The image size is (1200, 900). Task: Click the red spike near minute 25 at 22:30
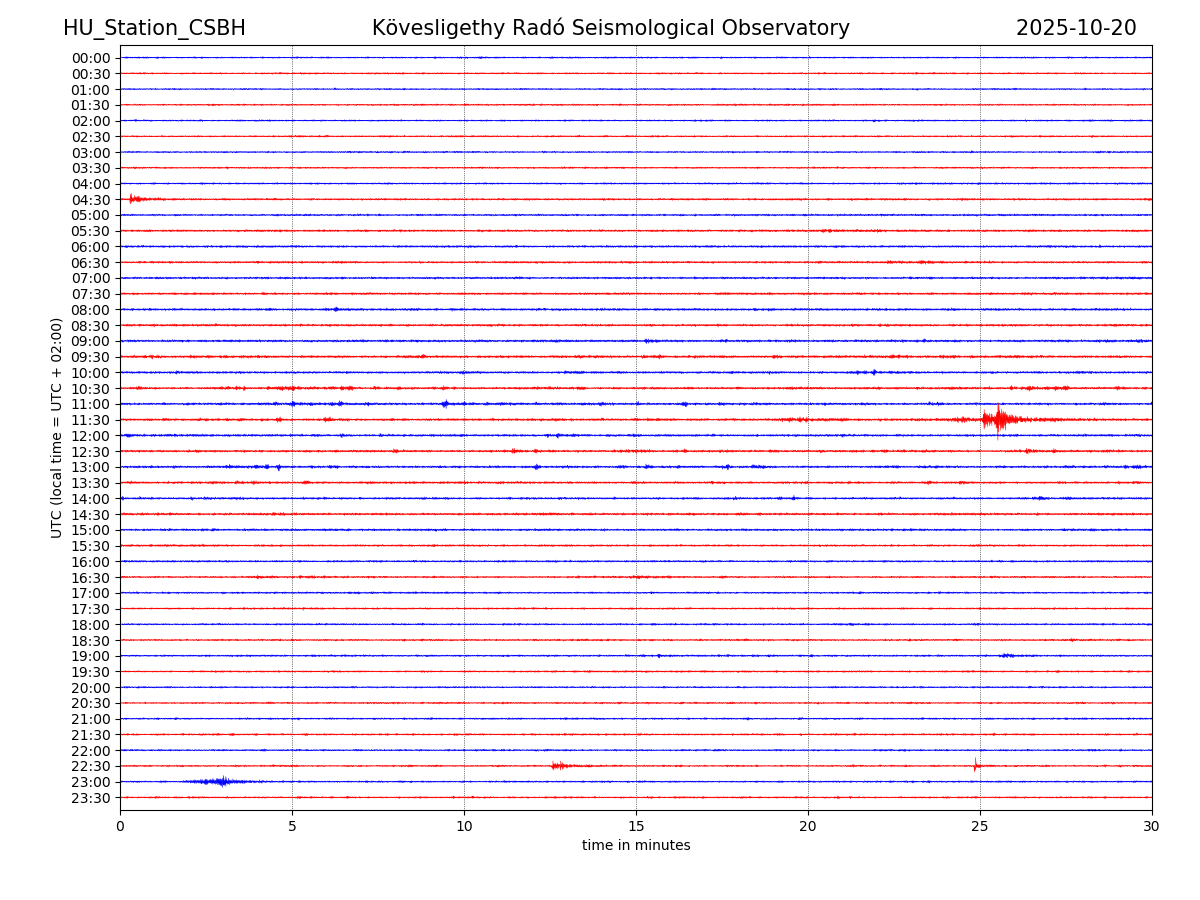pos(975,766)
